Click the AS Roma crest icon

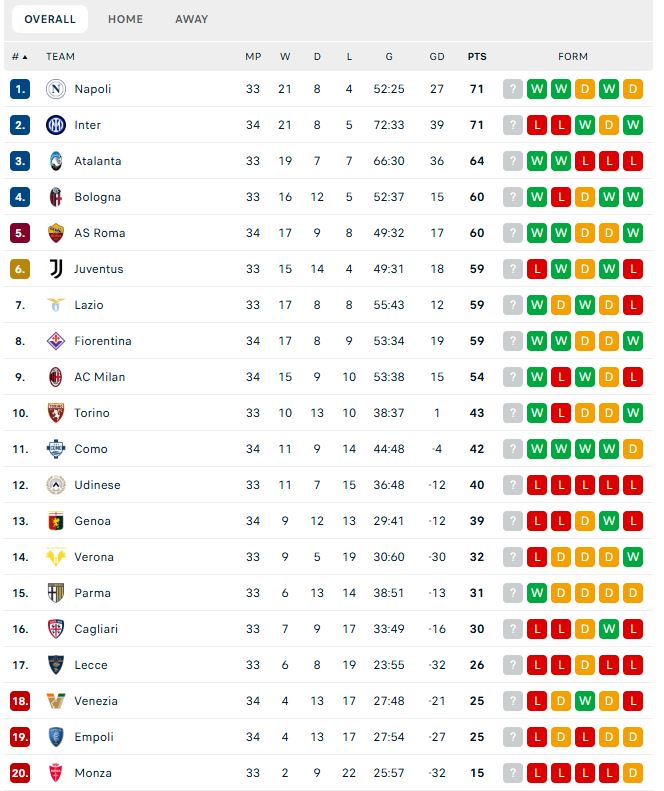pyautogui.click(x=56, y=233)
